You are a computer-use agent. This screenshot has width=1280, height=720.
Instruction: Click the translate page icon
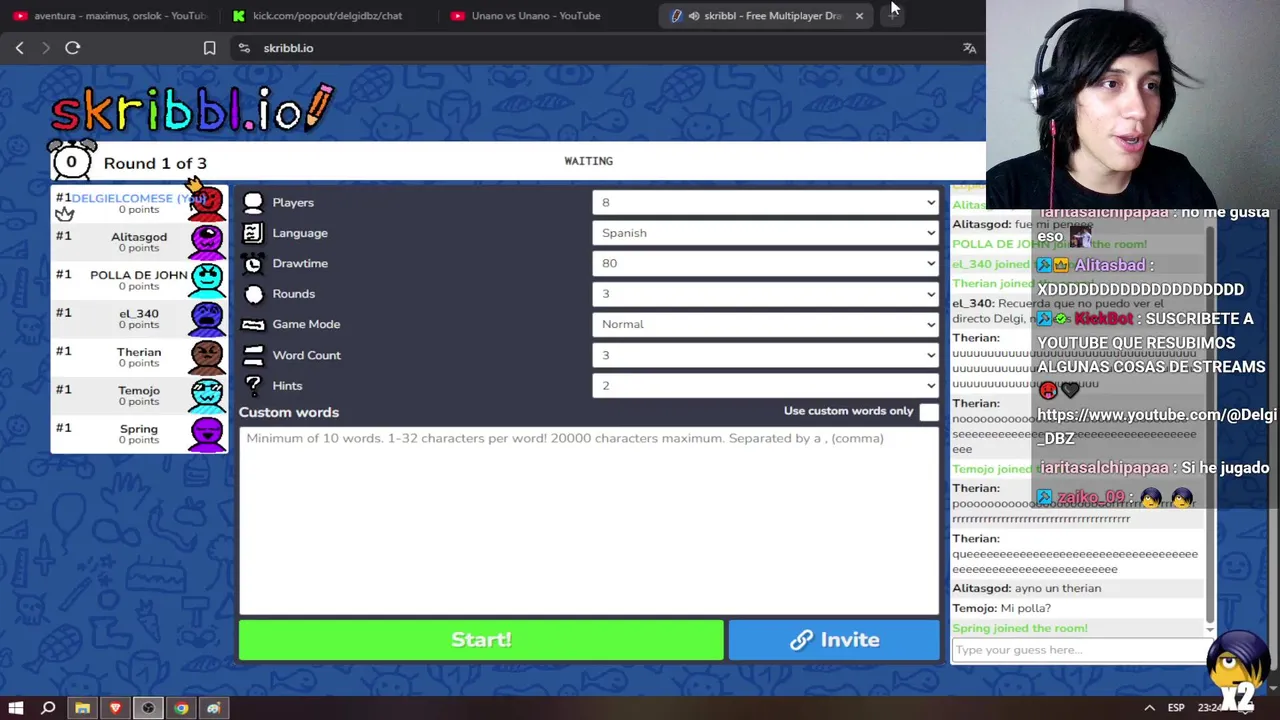pos(969,48)
